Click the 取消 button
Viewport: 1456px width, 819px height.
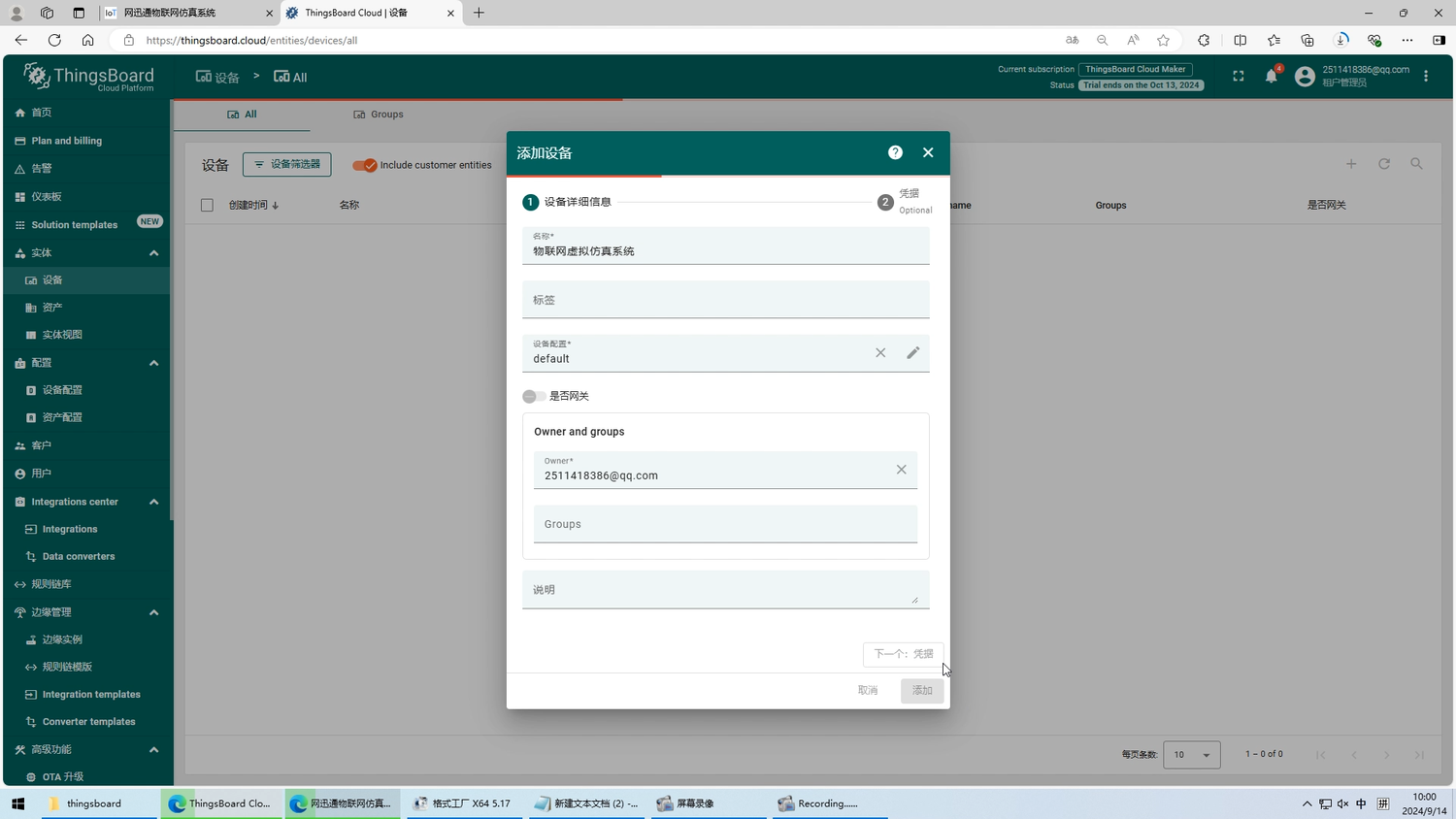point(868,691)
